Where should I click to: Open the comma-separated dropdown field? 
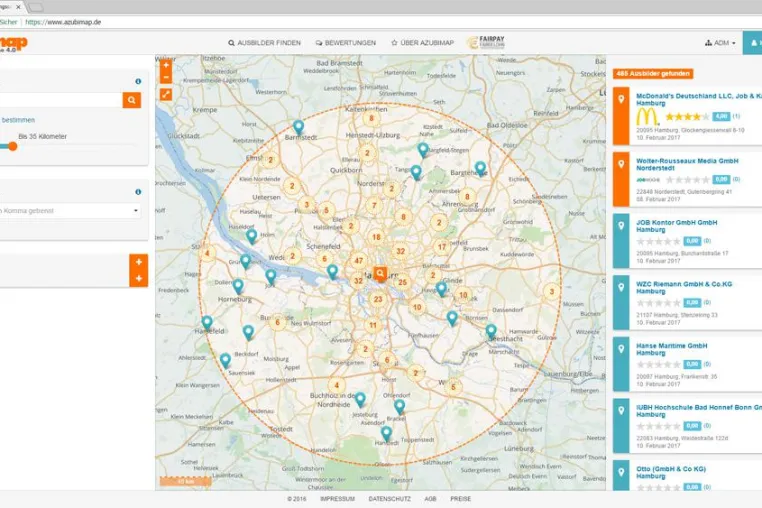69,210
